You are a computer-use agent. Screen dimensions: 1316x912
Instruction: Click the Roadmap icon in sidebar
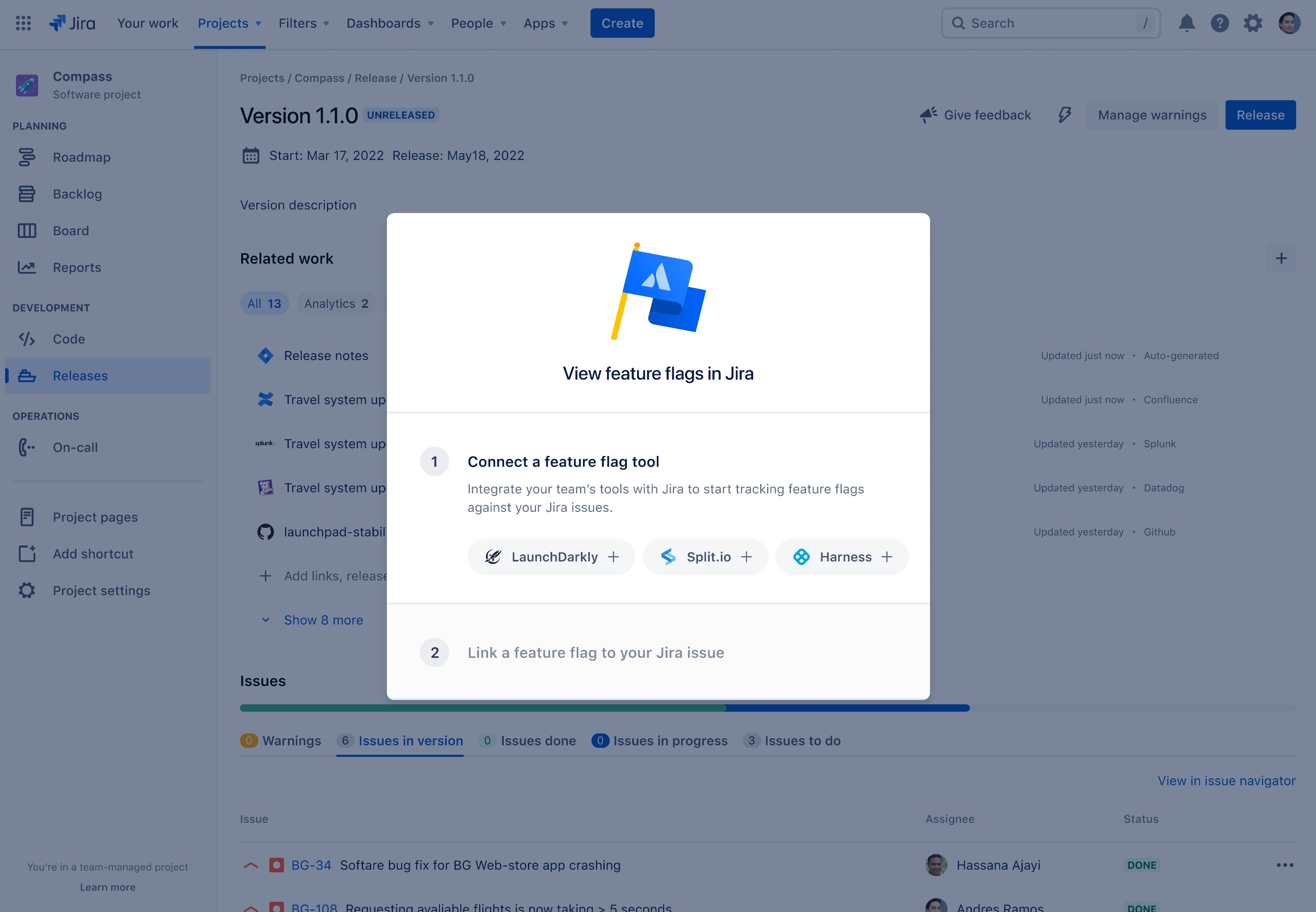pos(27,157)
